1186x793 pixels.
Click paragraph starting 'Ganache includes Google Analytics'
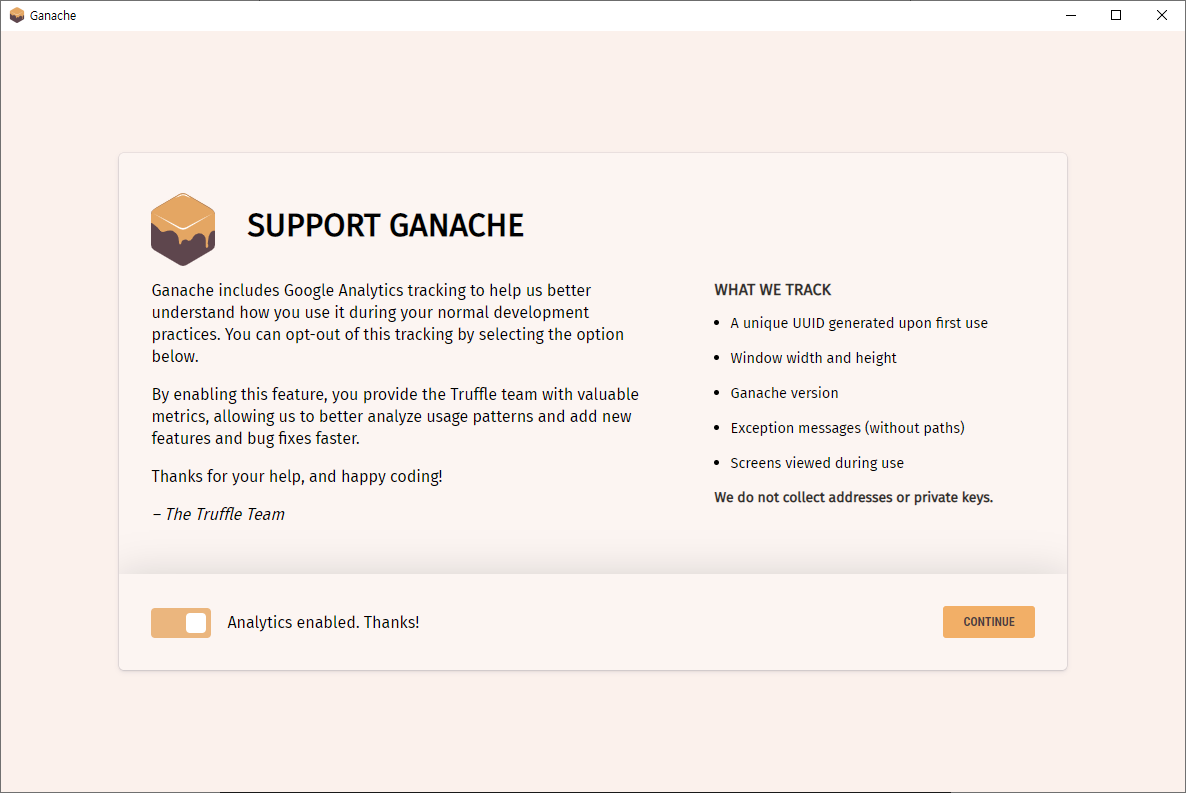point(387,323)
